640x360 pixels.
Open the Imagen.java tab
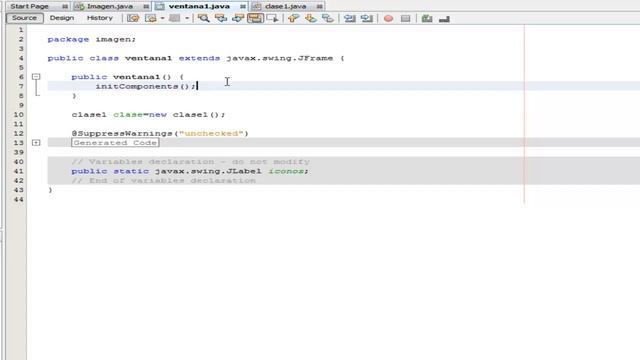tap(110, 6)
